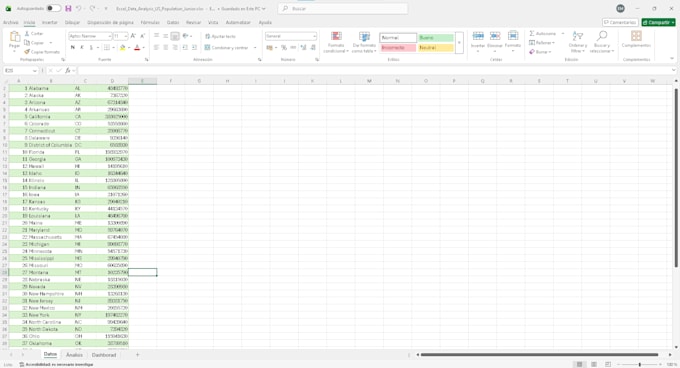Click the yellow fill color bucket

123,47
